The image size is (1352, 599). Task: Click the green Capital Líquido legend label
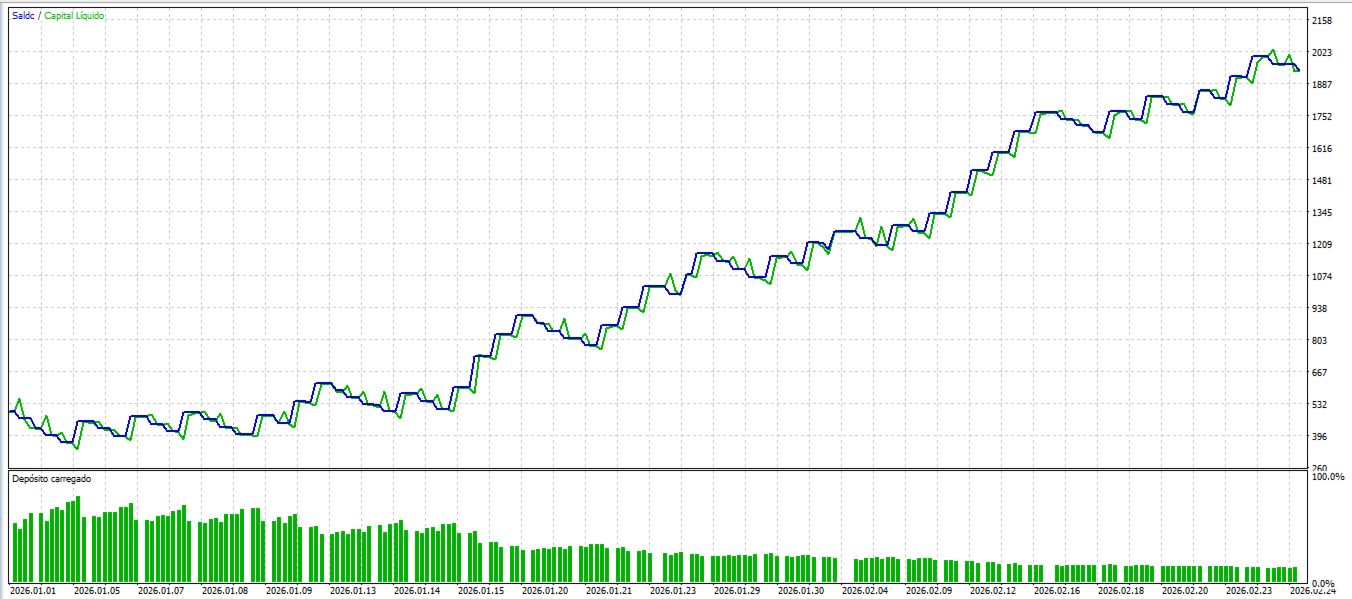click(74, 16)
